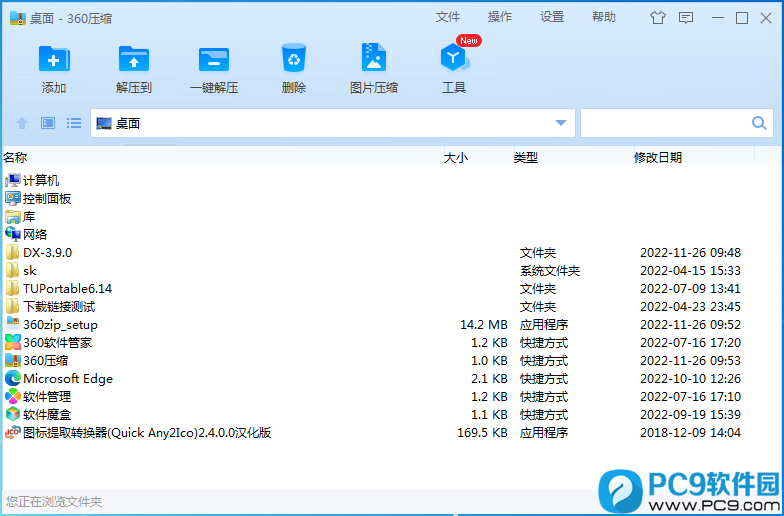784x516 pixels.
Task: Click the 您正在浏览文件夹 status bar text
Action: (x=54, y=502)
